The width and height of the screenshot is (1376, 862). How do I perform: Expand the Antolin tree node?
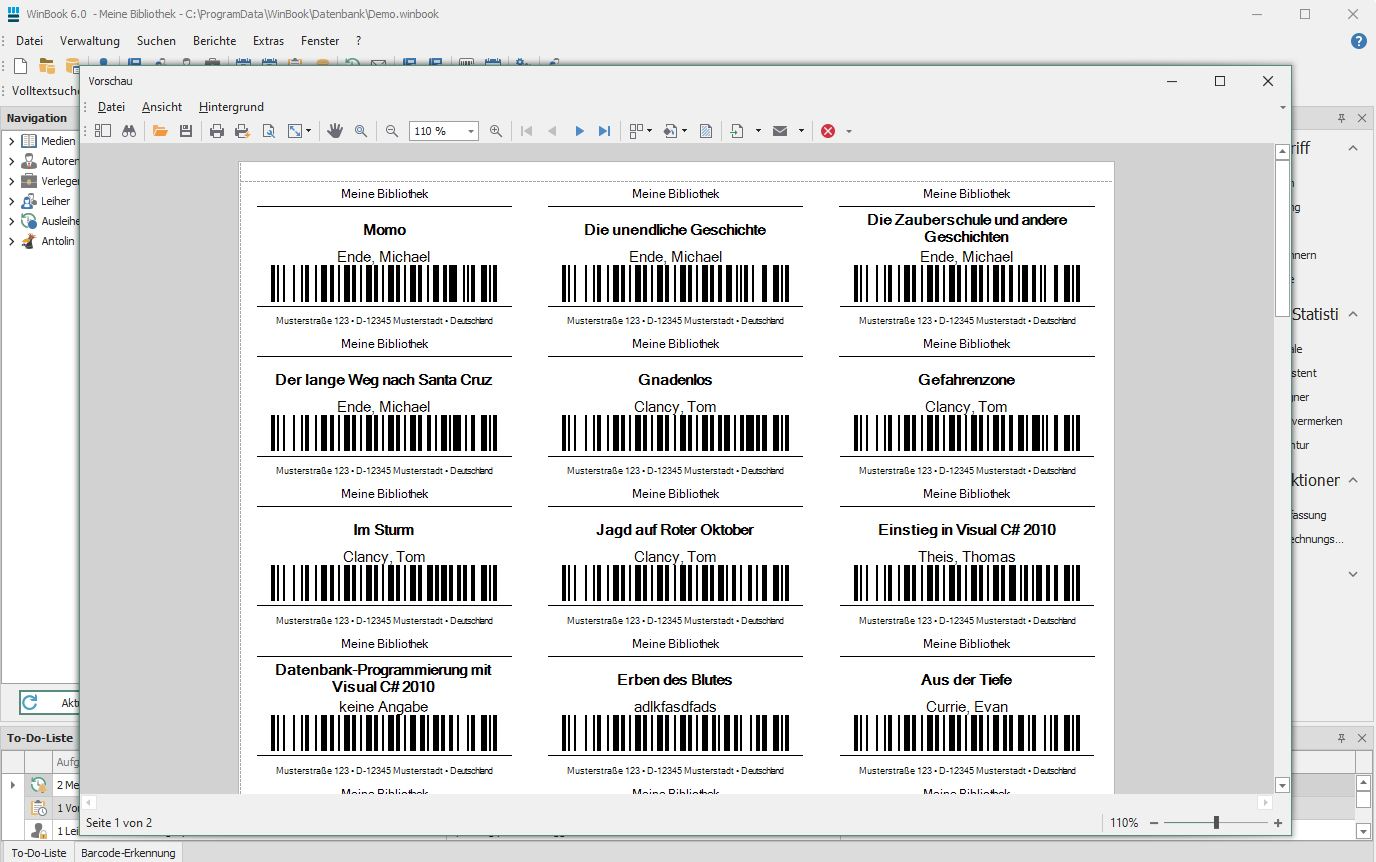click(11, 241)
